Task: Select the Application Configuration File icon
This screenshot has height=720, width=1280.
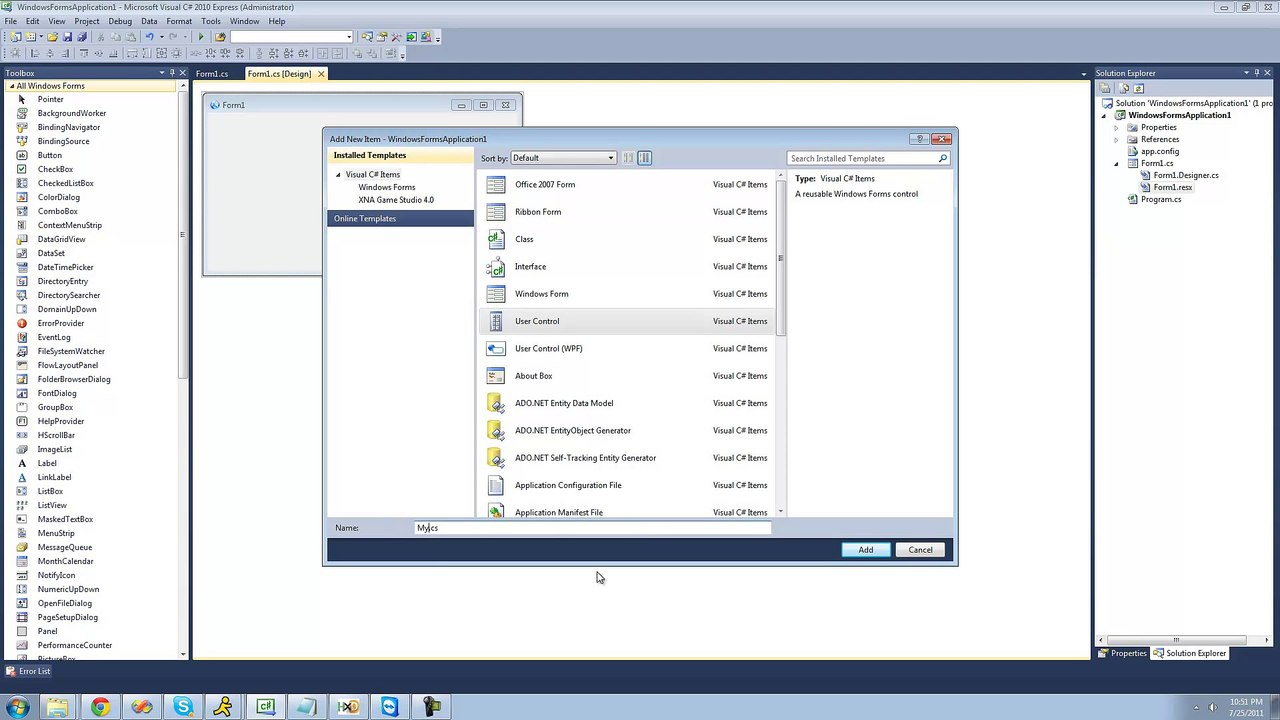Action: point(496,485)
